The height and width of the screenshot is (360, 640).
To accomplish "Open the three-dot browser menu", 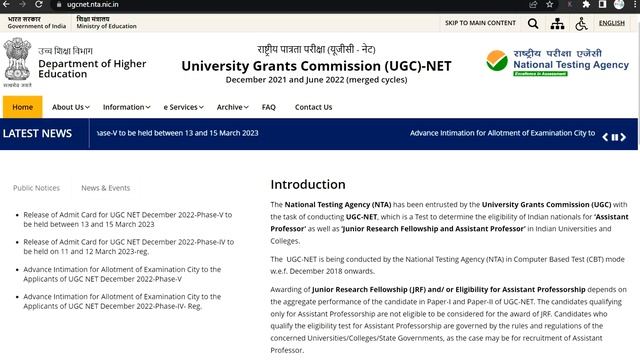I will tap(635, 4).
